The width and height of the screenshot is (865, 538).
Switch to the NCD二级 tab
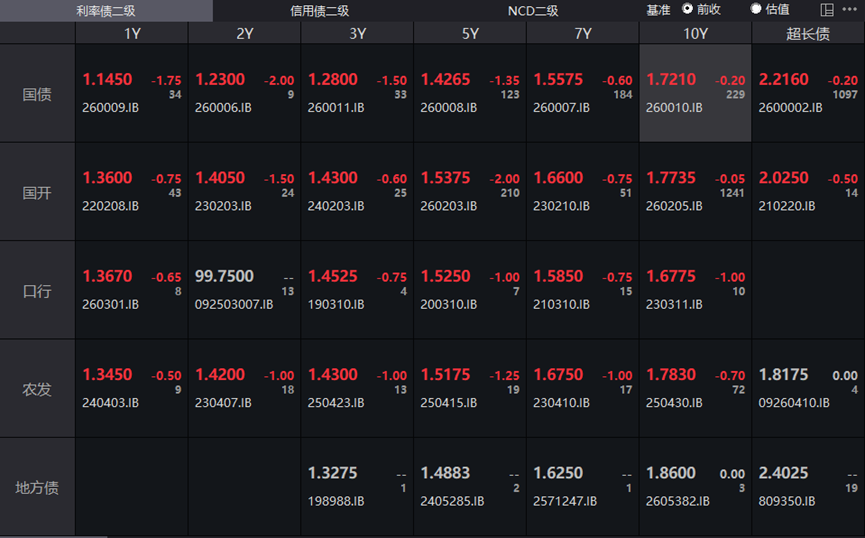[x=532, y=10]
